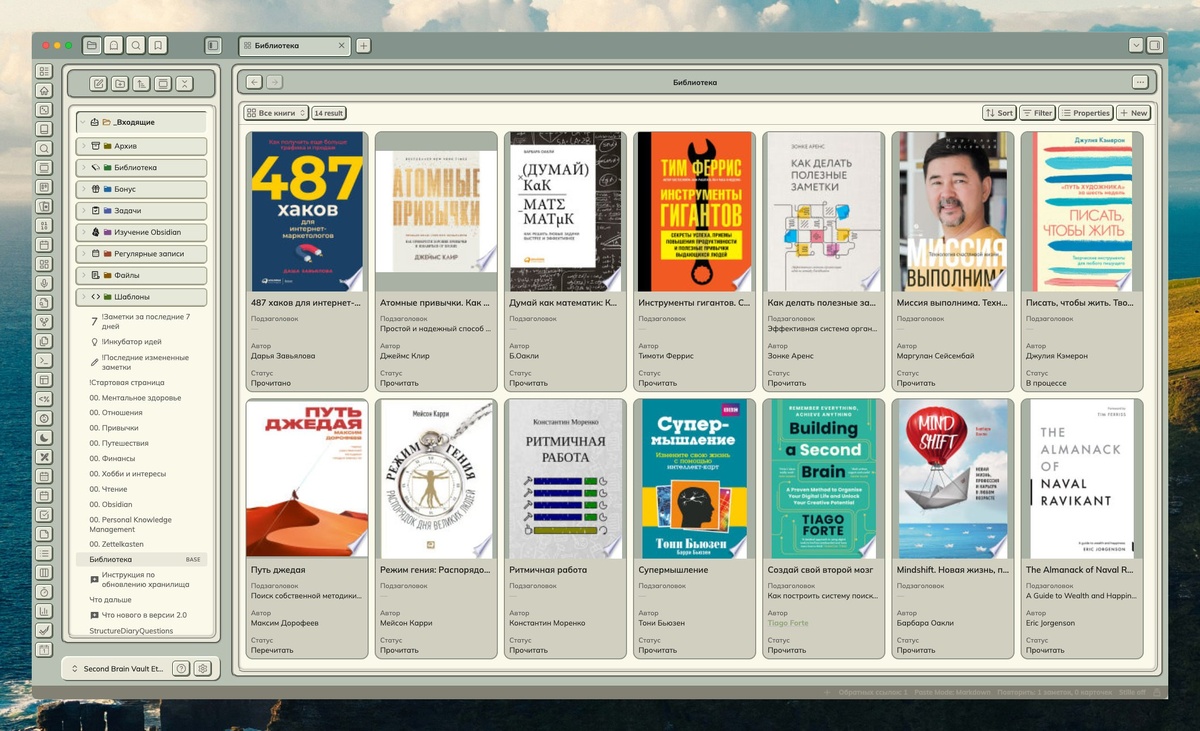Click the Sort button
Image resolution: width=1200 pixels, height=731 pixels.
point(999,113)
